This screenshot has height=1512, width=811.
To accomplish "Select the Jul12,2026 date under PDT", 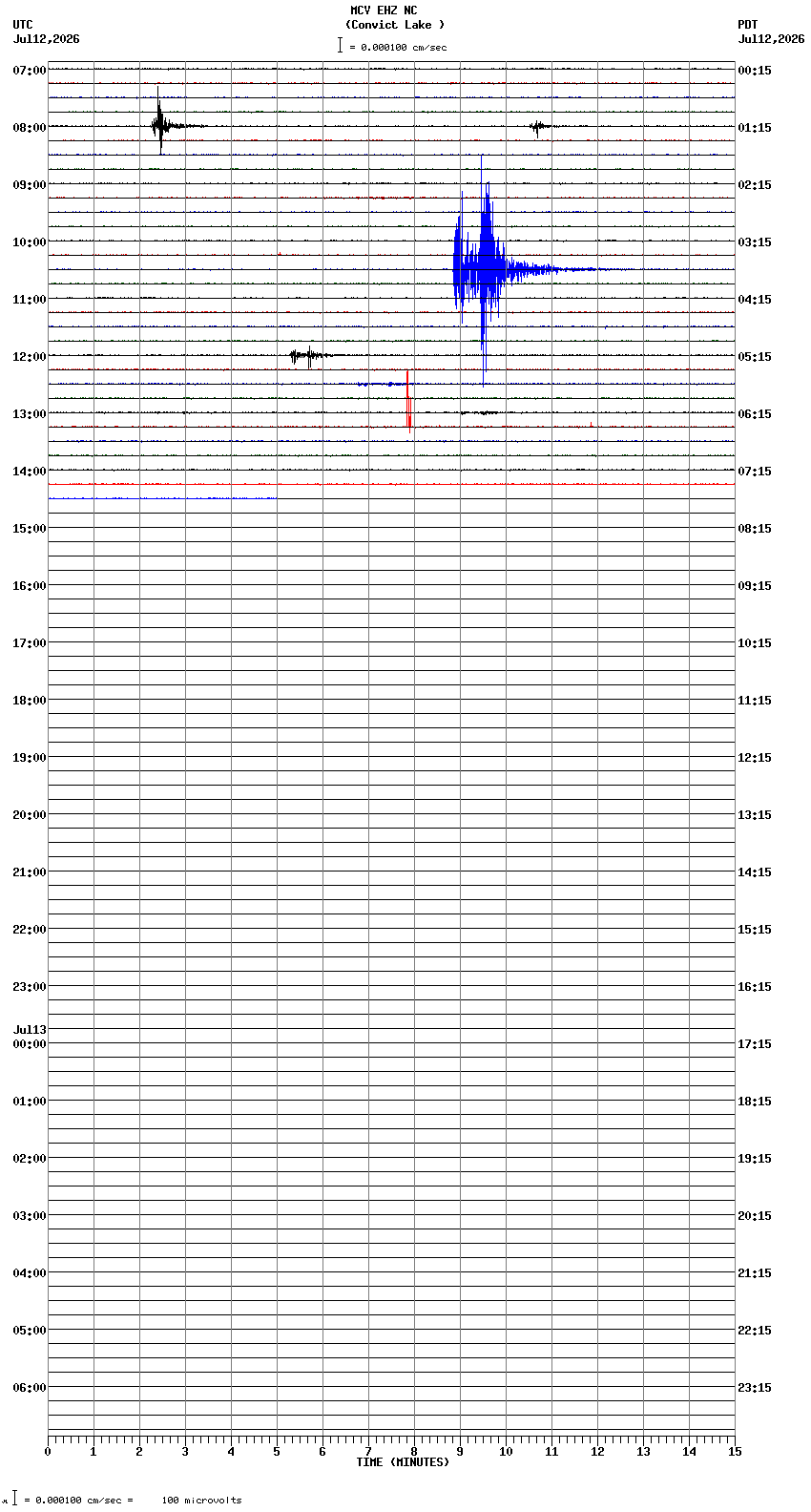I will 771,39.
